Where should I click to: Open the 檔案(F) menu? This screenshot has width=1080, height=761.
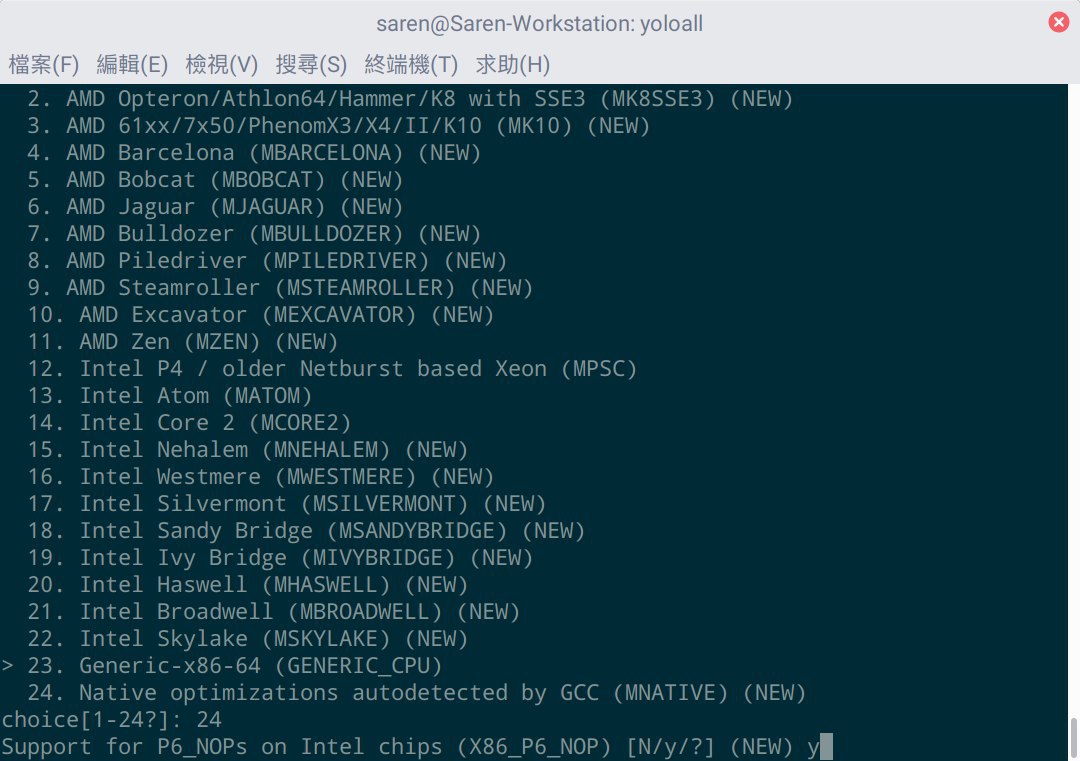[x=43, y=65]
